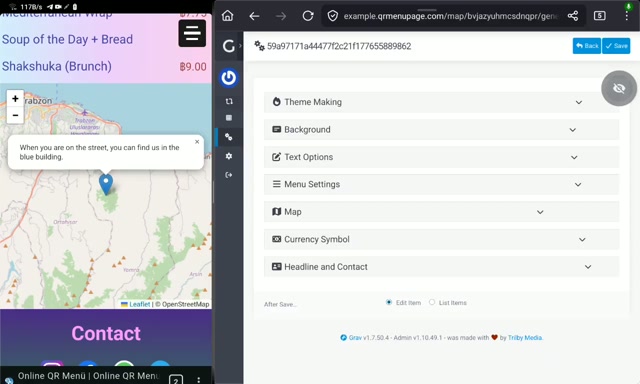Viewport: 640px width, 384px height.
Task: Select the List Items radio option
Action: tap(431, 302)
